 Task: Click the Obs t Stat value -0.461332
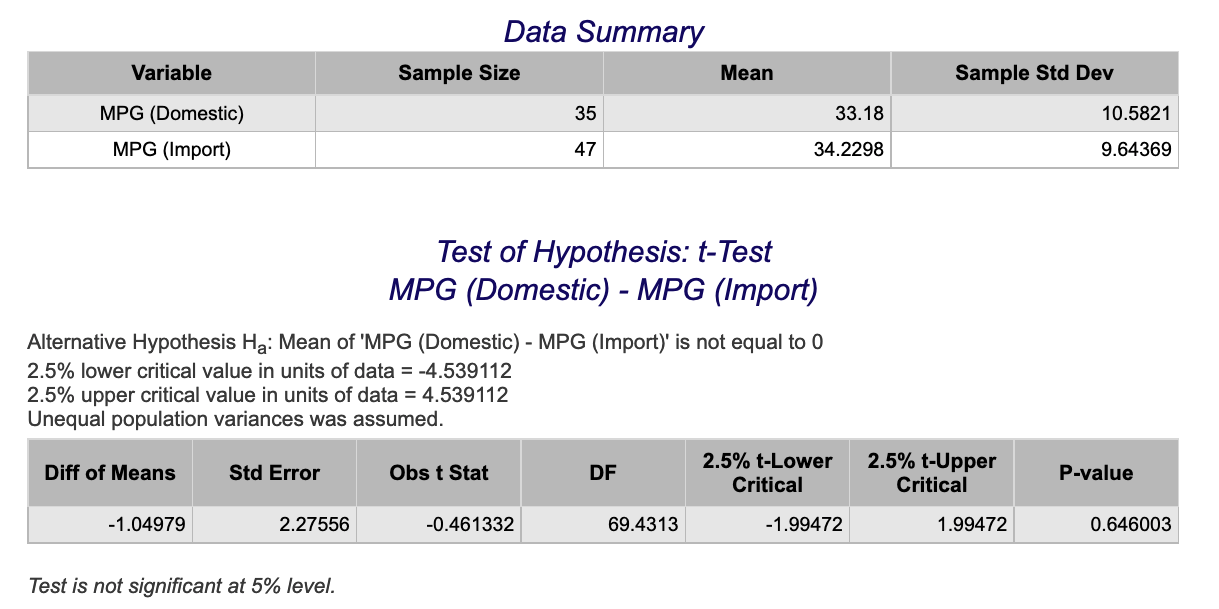coord(473,524)
